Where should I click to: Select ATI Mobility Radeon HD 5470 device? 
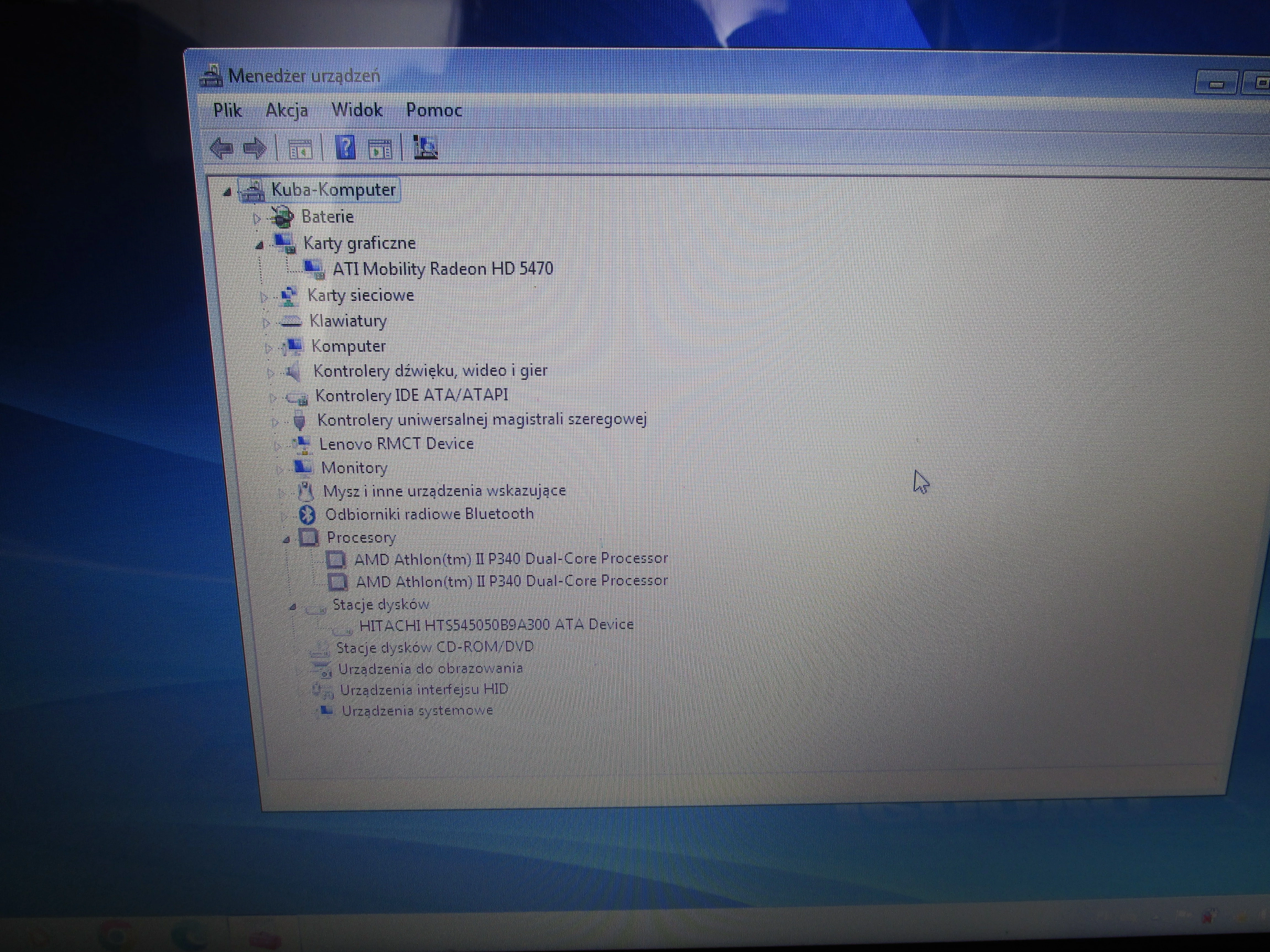click(x=443, y=269)
